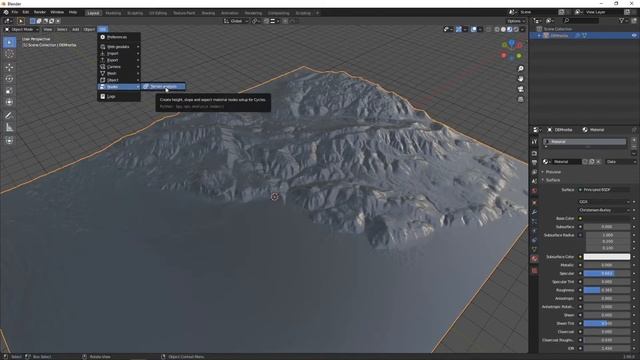This screenshot has width=640, height=360.
Task: Click the Material name field
Action: (566, 162)
